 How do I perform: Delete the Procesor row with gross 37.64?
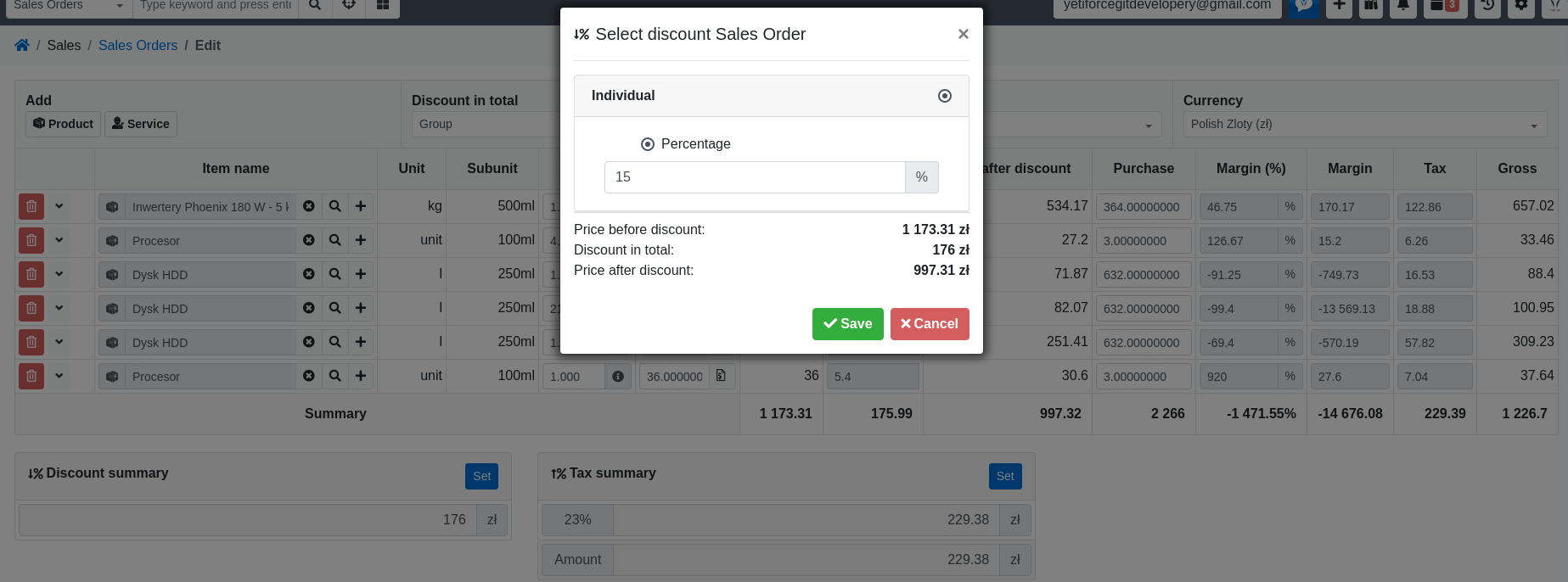pos(31,376)
